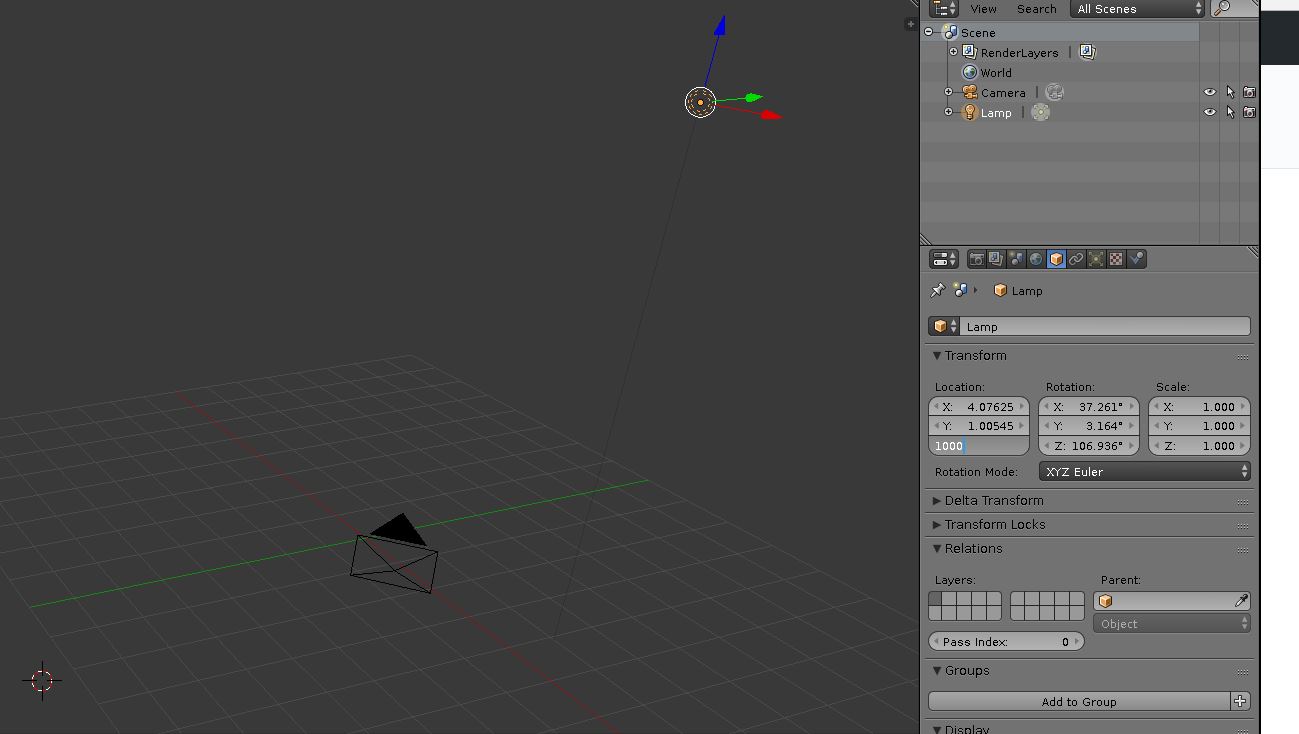Click the outliner search filter magnifier
This screenshot has width=1299, height=734.
[x=1222, y=8]
